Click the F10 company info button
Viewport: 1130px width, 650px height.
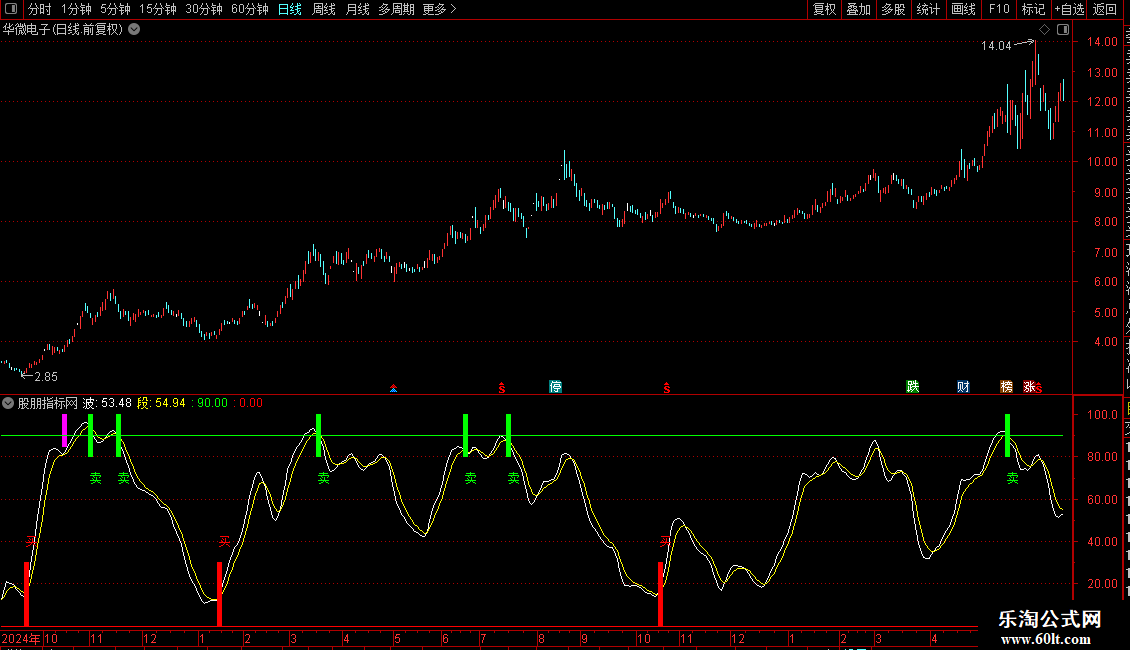[999, 9]
